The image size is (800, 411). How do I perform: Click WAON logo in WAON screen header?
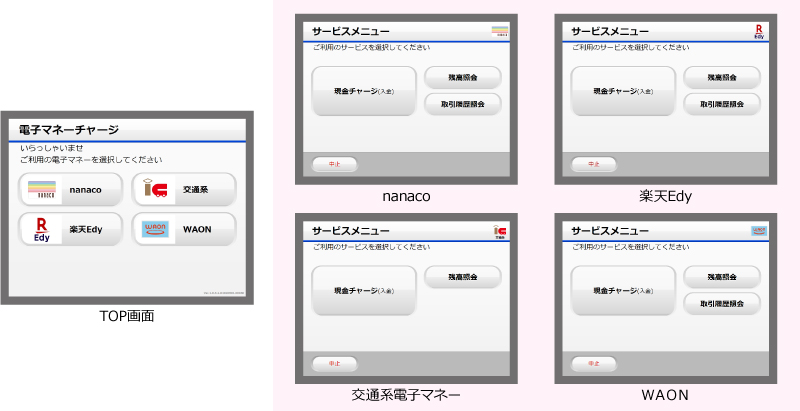pyautogui.click(x=759, y=231)
